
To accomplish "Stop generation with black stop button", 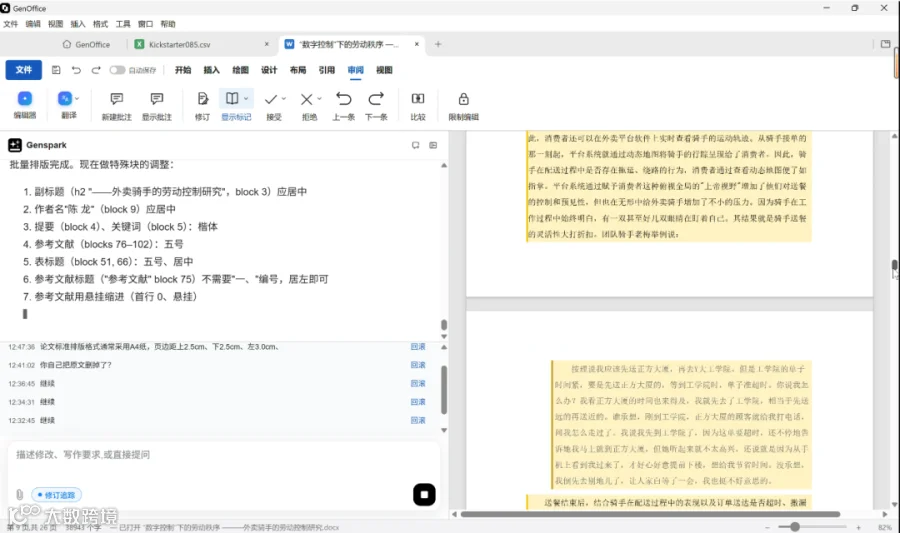I will pyautogui.click(x=424, y=495).
